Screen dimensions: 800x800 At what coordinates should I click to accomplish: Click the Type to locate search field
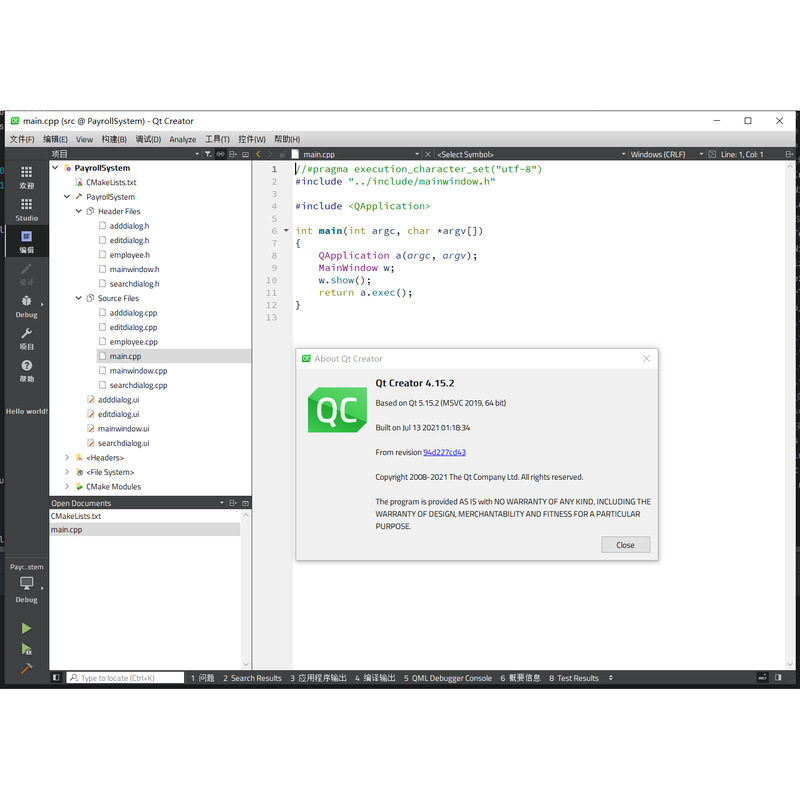coord(126,678)
